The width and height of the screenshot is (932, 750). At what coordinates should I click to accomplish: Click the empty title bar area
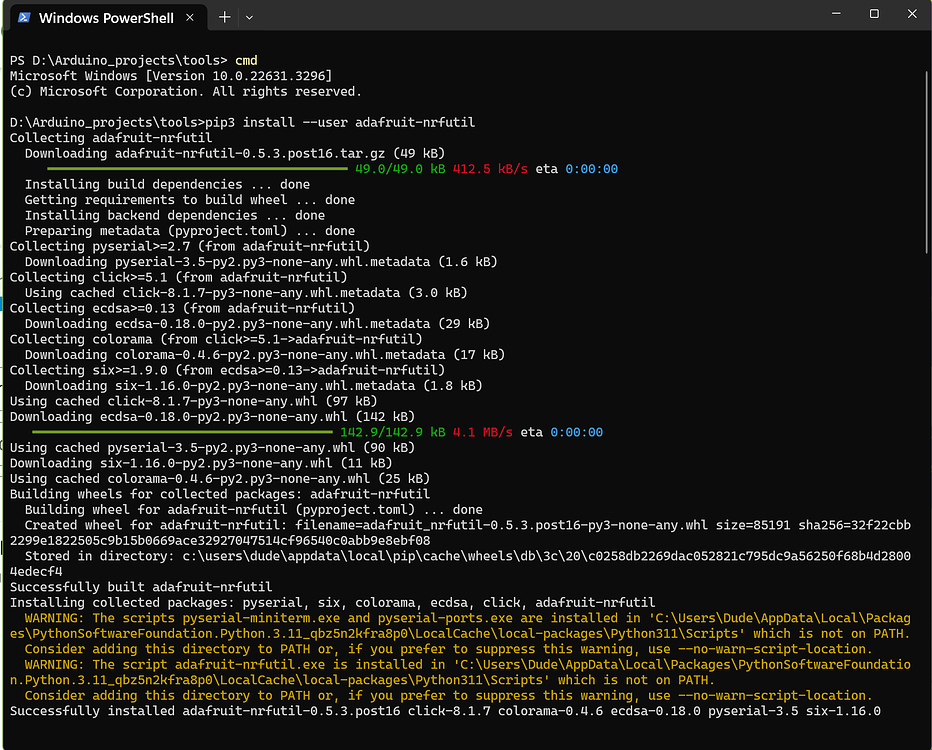pos(550,15)
